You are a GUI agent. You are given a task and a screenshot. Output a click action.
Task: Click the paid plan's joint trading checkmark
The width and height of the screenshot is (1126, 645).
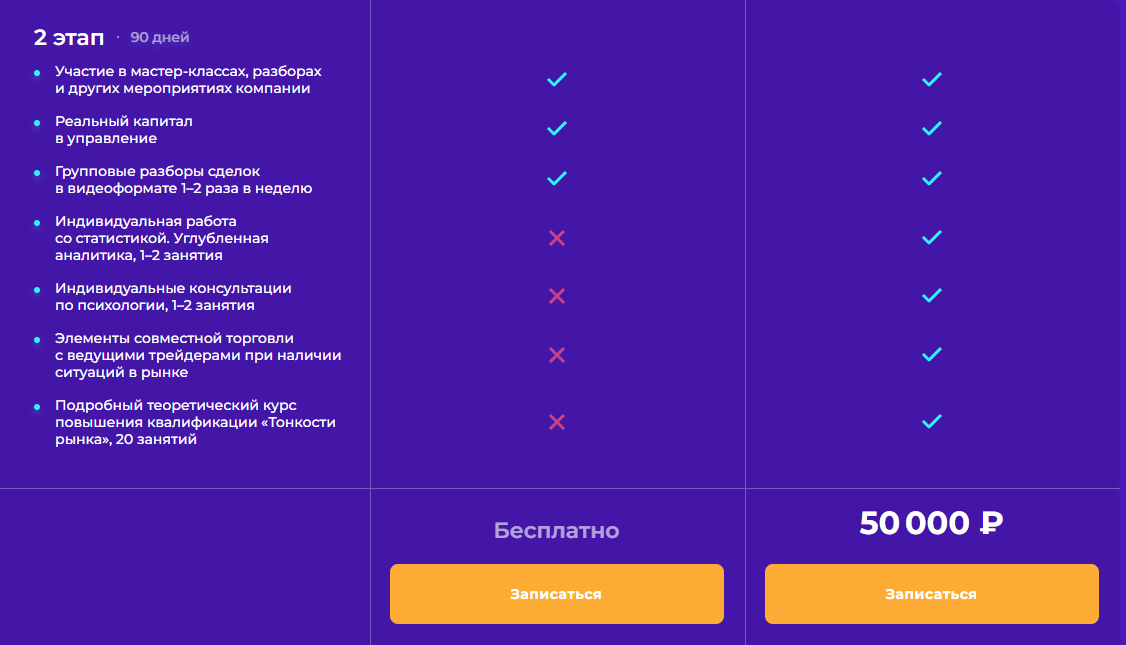point(932,354)
